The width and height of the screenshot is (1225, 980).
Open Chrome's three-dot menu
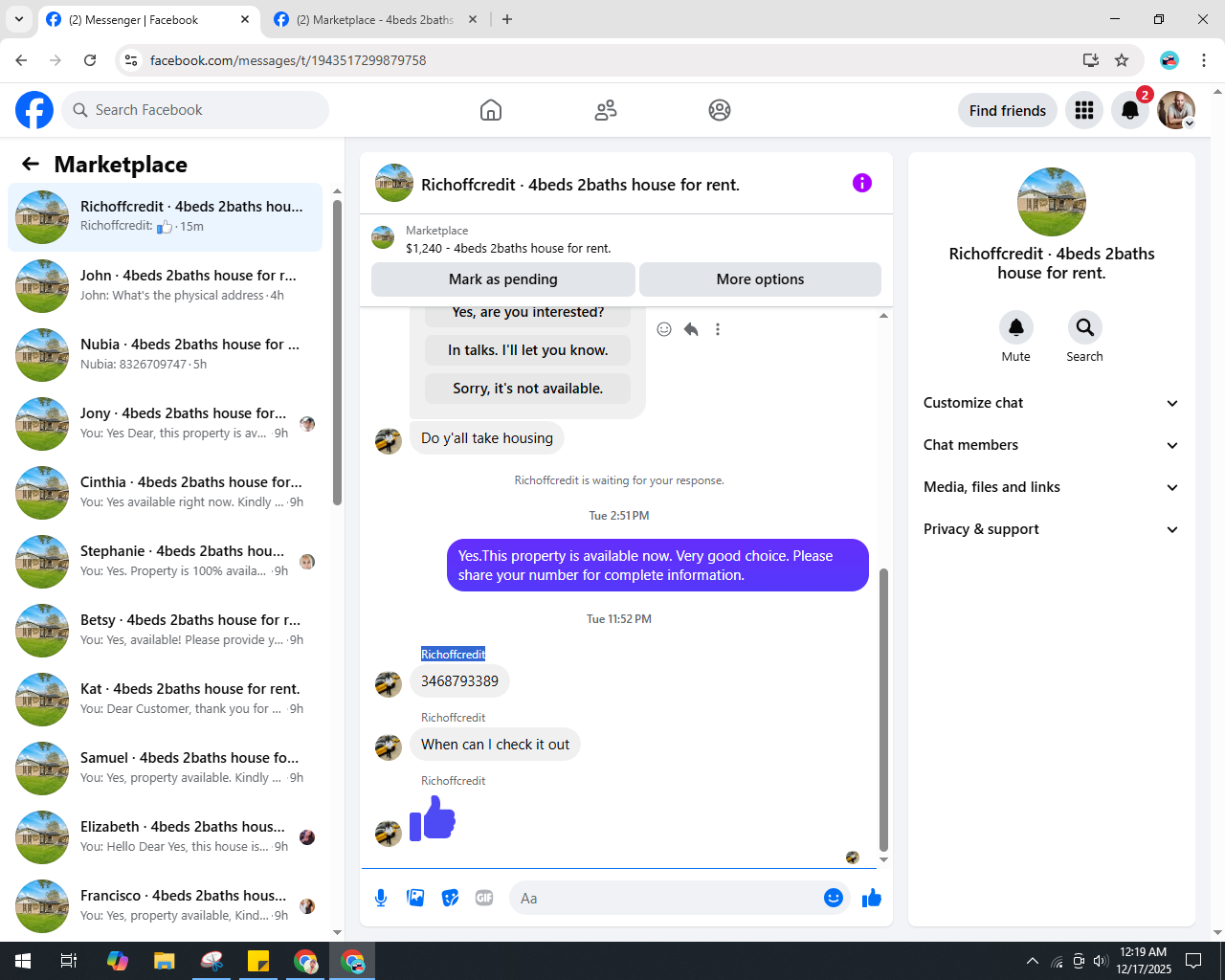pos(1204,60)
